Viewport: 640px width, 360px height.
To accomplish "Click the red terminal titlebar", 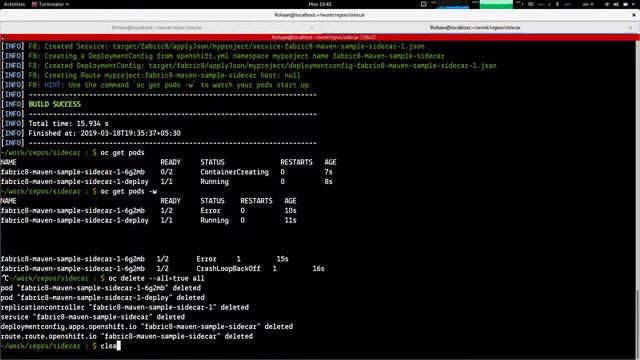I will pos(320,37).
